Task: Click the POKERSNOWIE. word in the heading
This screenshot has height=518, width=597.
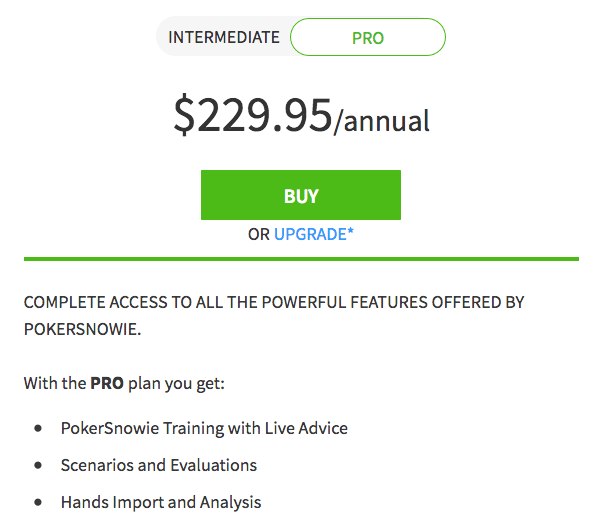Action: pos(82,329)
